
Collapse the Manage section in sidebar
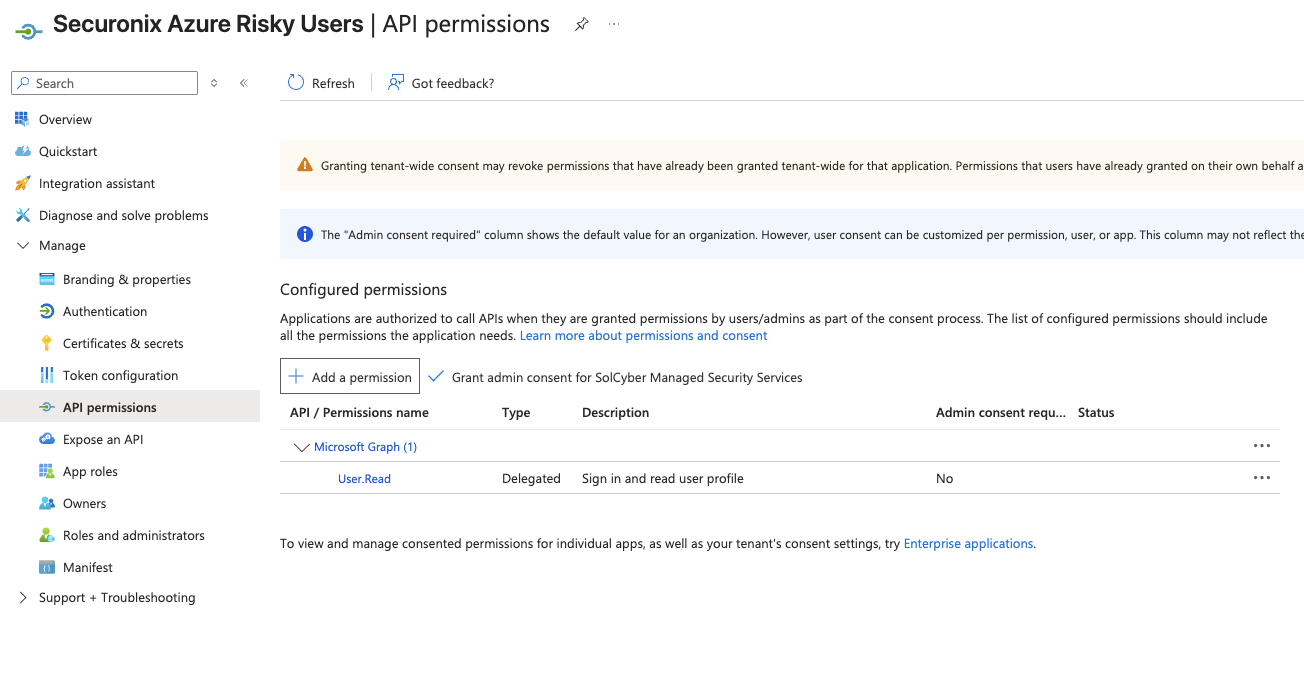[x=23, y=246]
